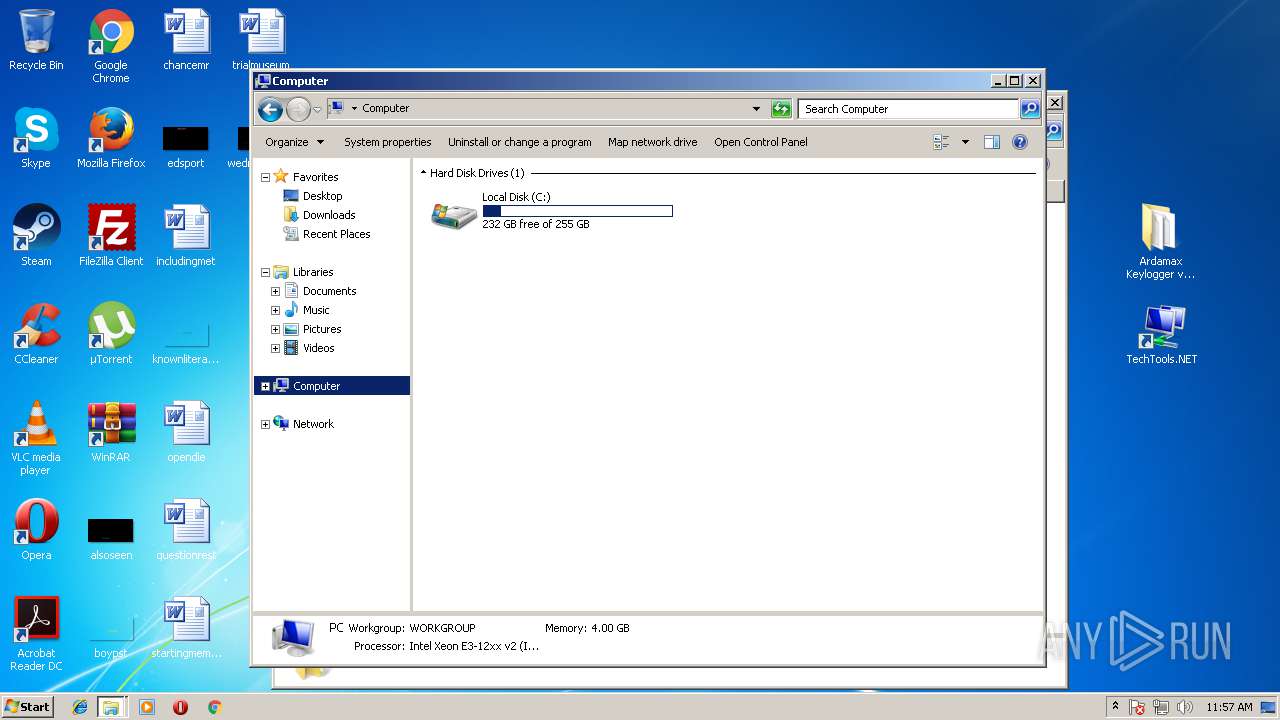This screenshot has width=1280, height=720.
Task: Select the questionrest Word document icon
Action: 186,530
